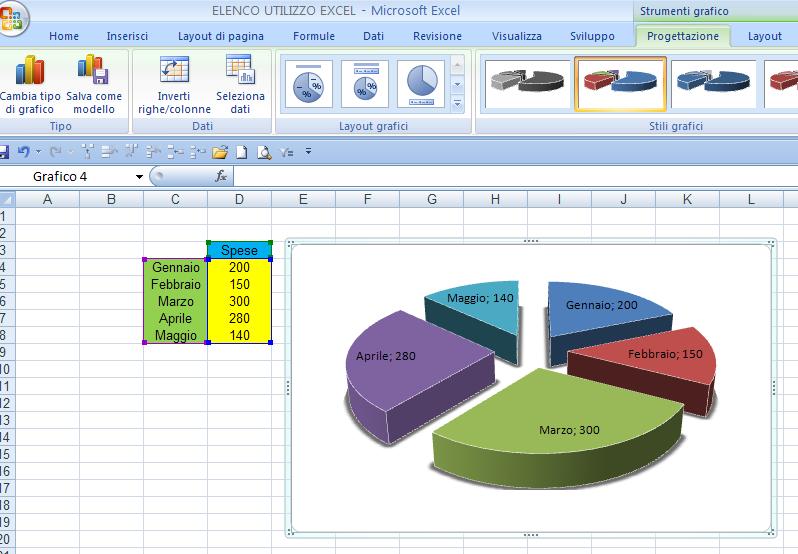
Task: Open the Inserisci ribbon tab
Action: (x=127, y=36)
